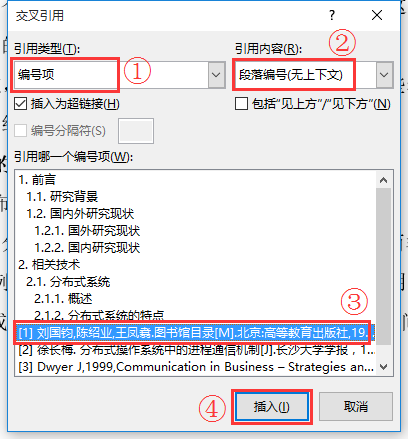The height and width of the screenshot is (439, 408).
Task: Enable 包括"见上方"/"见下方" checkbox
Action: click(241, 104)
